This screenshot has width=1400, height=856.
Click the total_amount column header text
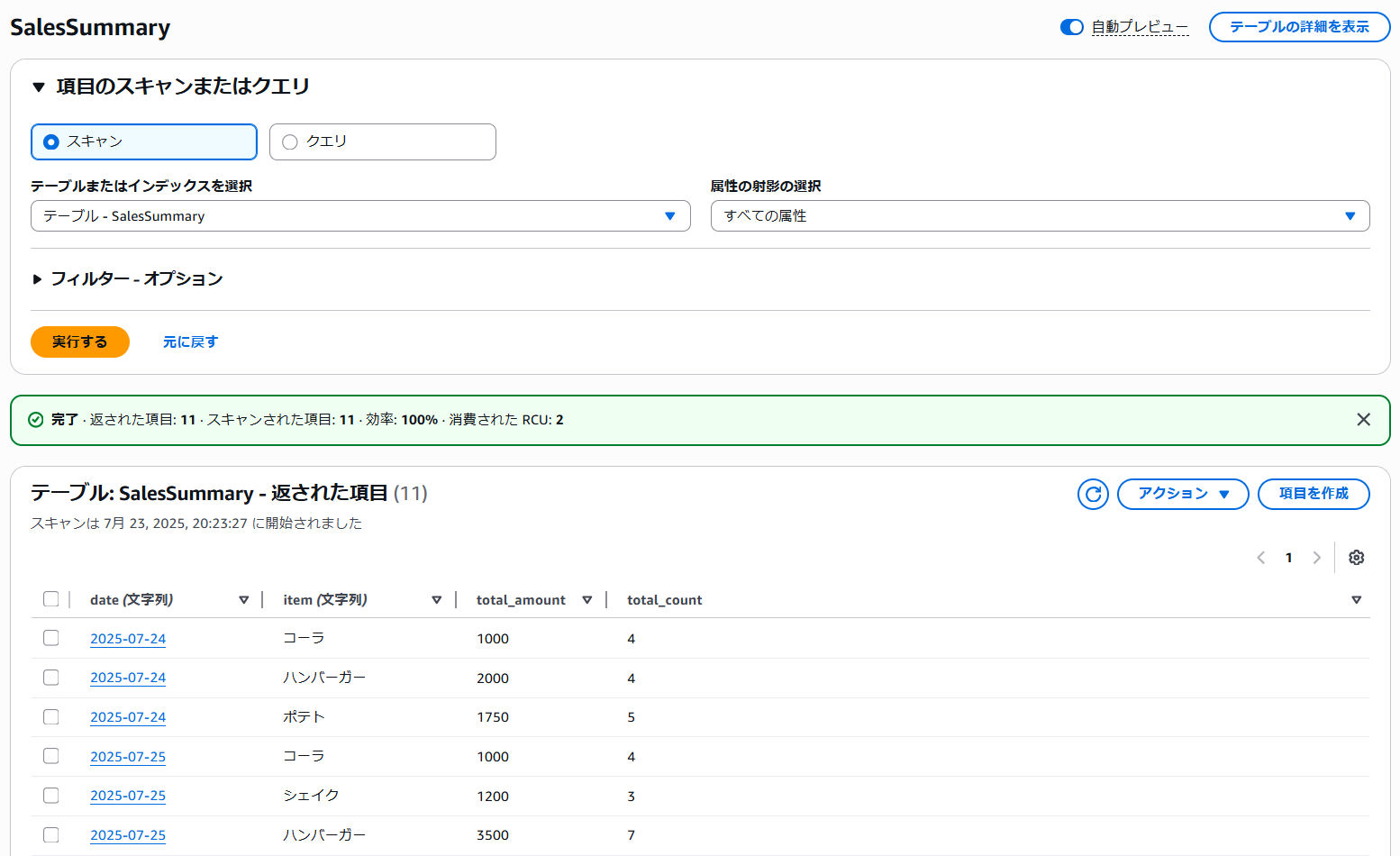pos(521,600)
